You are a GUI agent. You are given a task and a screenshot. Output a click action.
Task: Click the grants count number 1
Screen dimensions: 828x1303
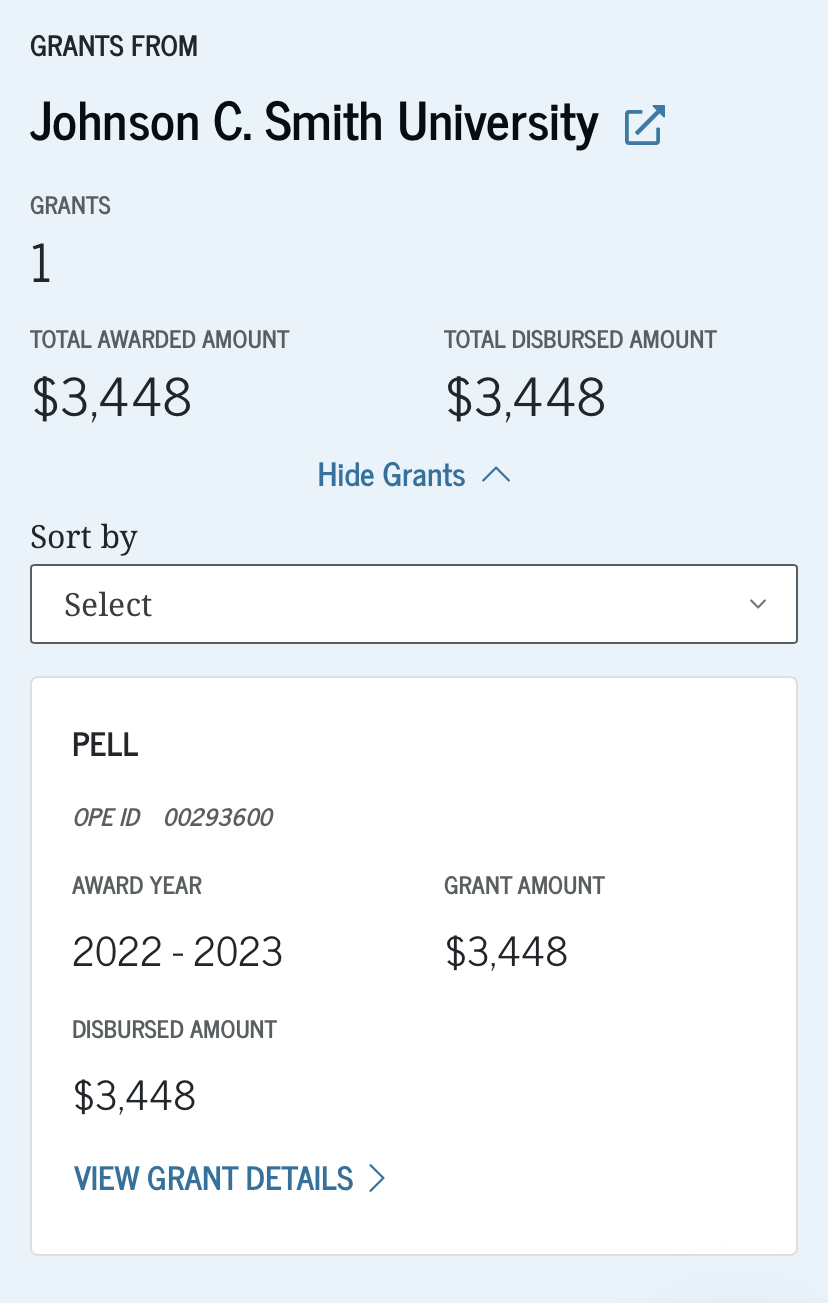(x=41, y=265)
